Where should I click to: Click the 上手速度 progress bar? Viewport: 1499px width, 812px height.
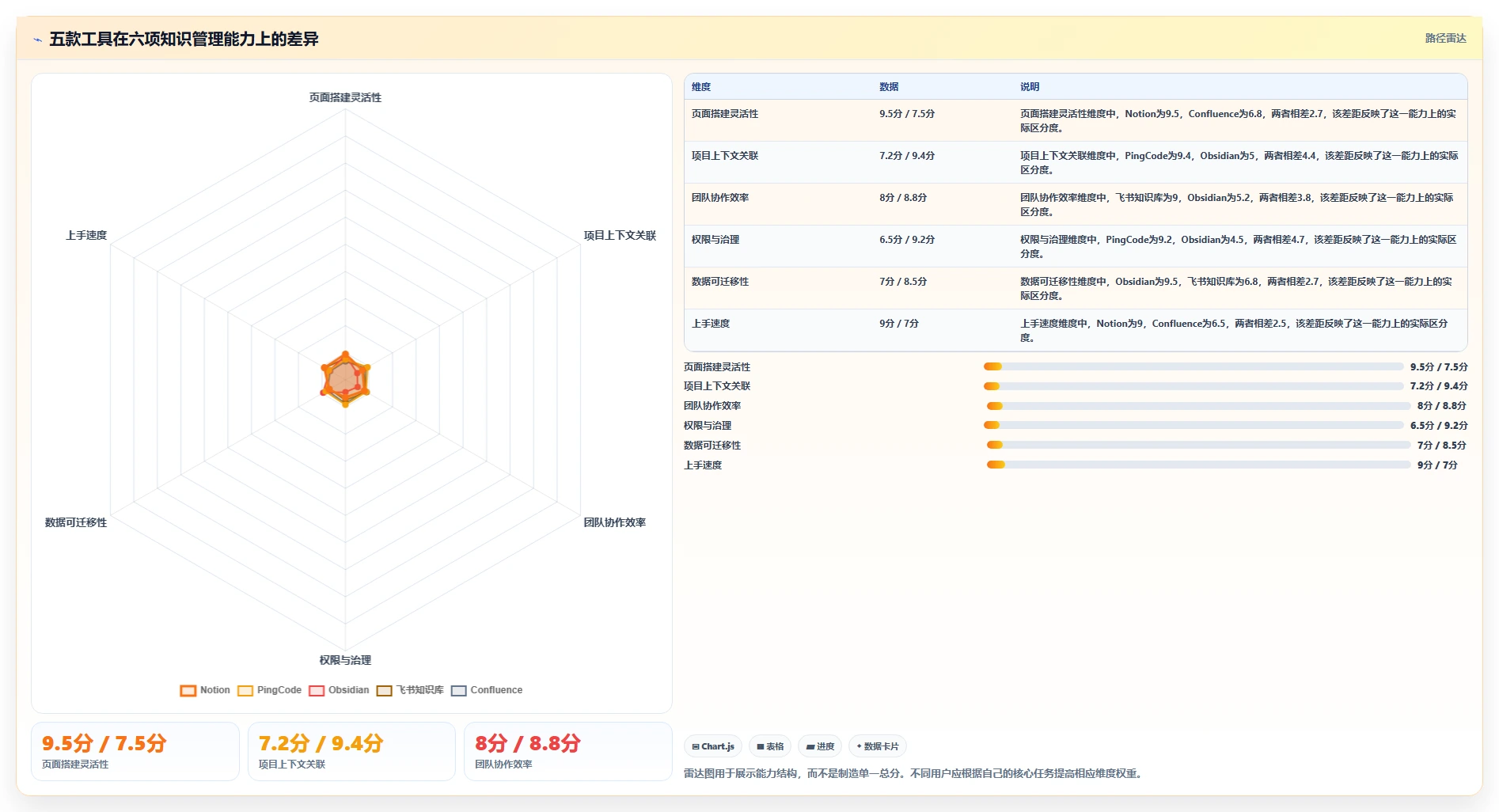point(1198,465)
